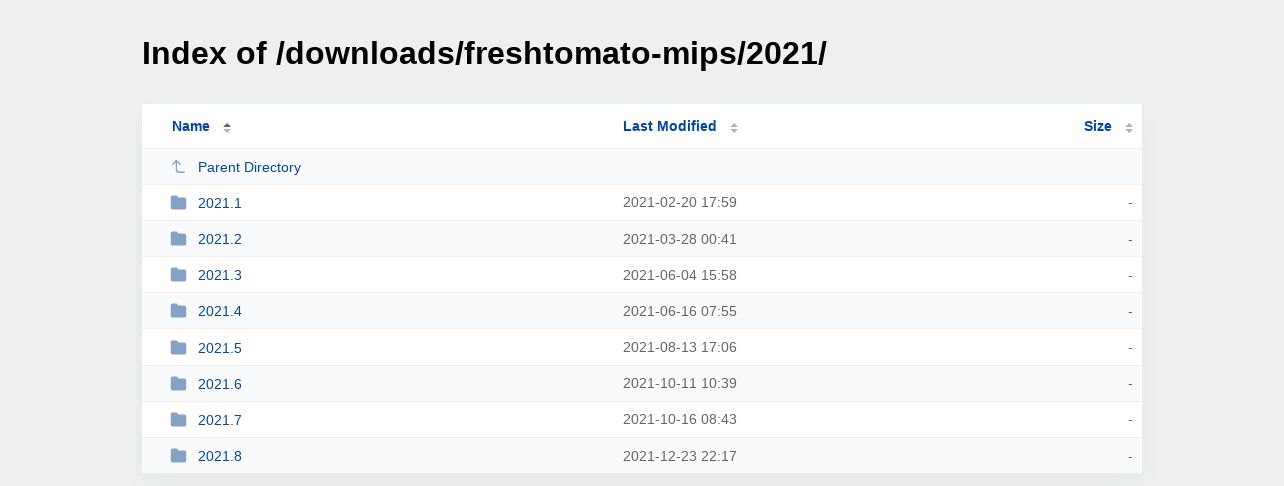Open the 2021.5 directory link
The height and width of the screenshot is (486, 1284).
tap(220, 348)
